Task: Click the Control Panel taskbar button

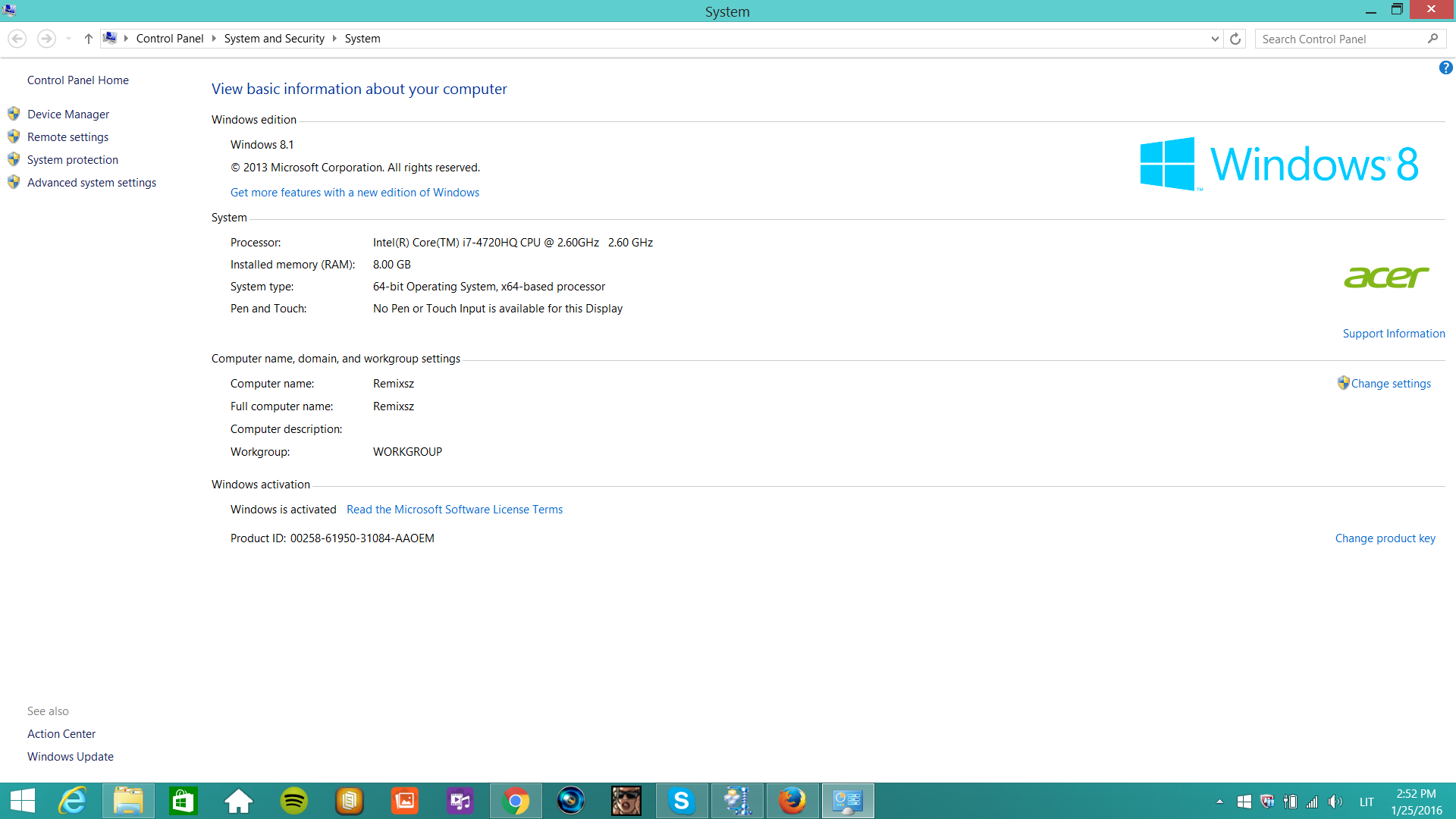Action: [848, 801]
